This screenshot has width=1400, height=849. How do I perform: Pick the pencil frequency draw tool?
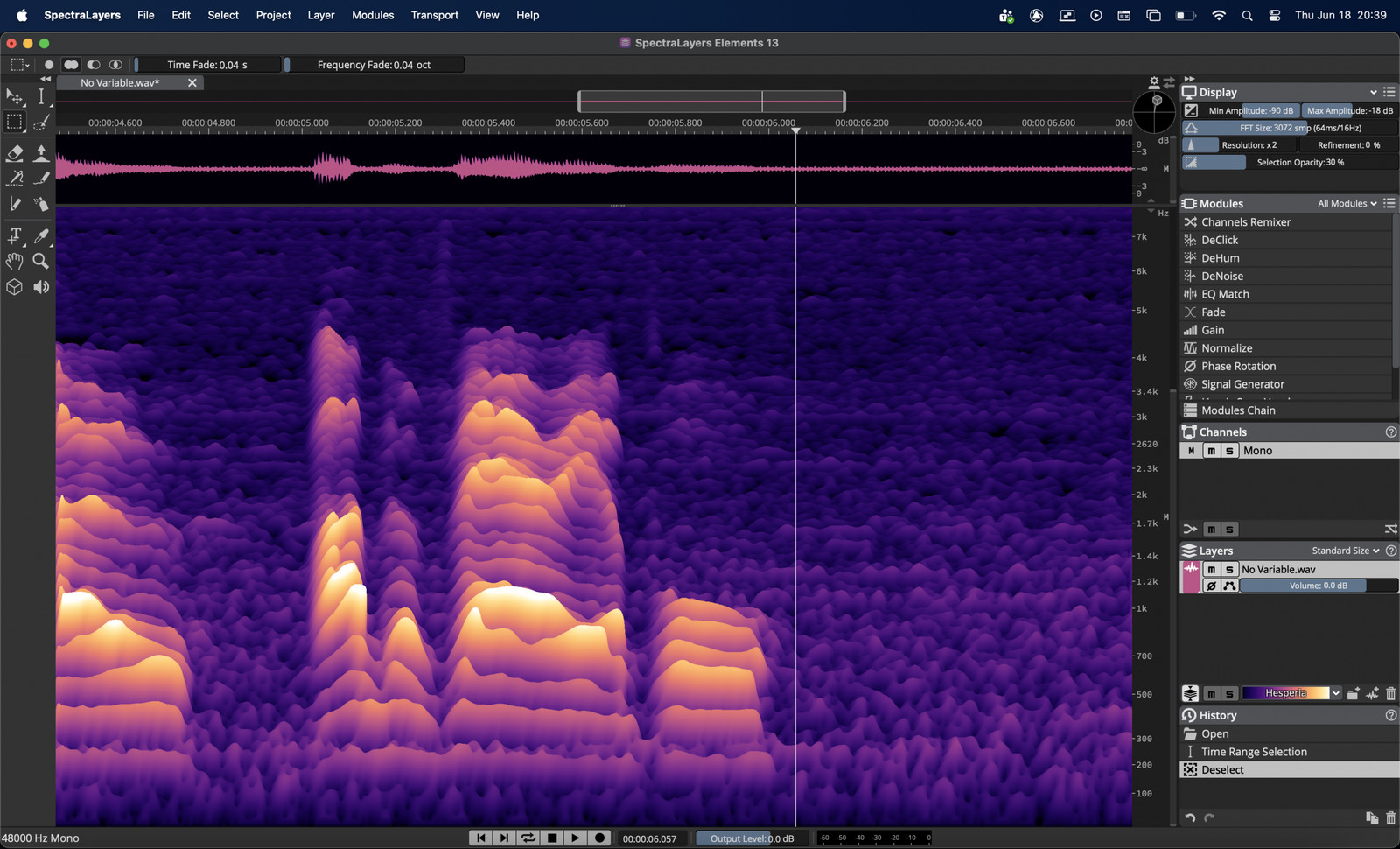[x=14, y=204]
